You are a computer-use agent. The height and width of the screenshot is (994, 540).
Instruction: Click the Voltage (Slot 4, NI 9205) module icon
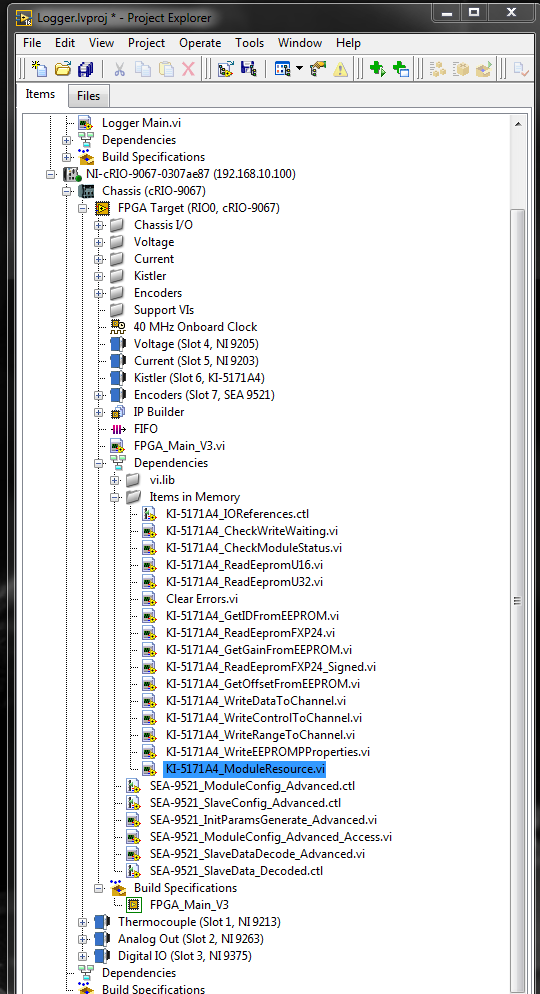point(117,344)
